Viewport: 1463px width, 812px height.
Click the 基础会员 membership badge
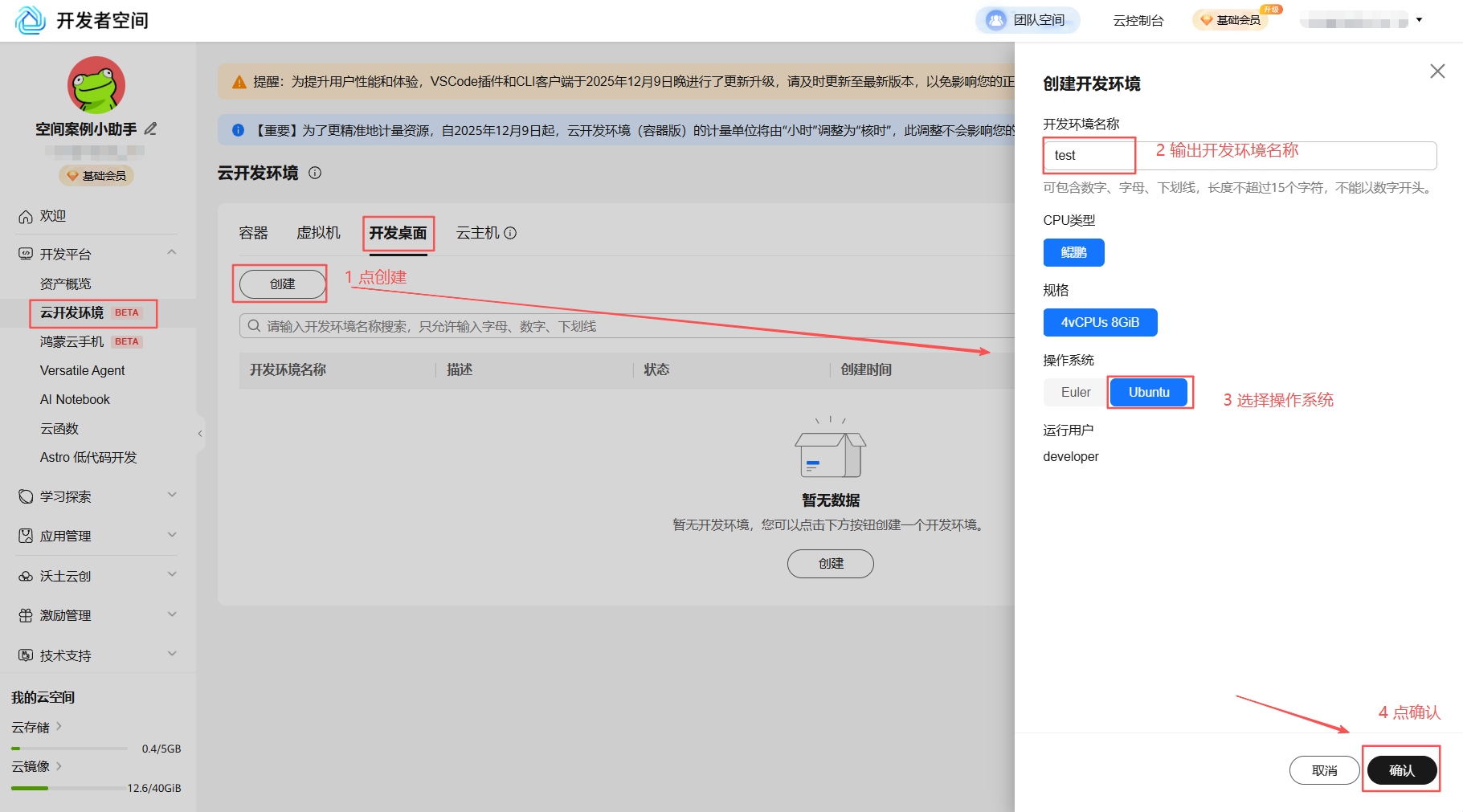[x=96, y=175]
